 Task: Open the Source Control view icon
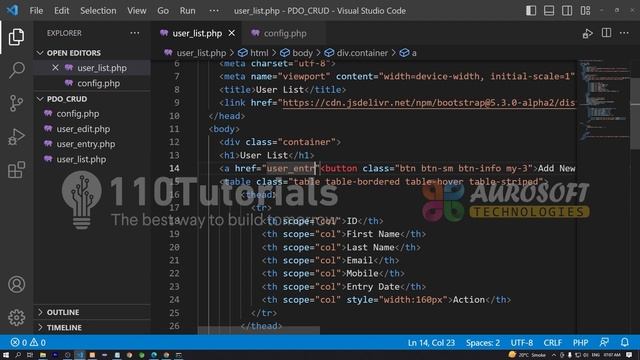coord(16,103)
